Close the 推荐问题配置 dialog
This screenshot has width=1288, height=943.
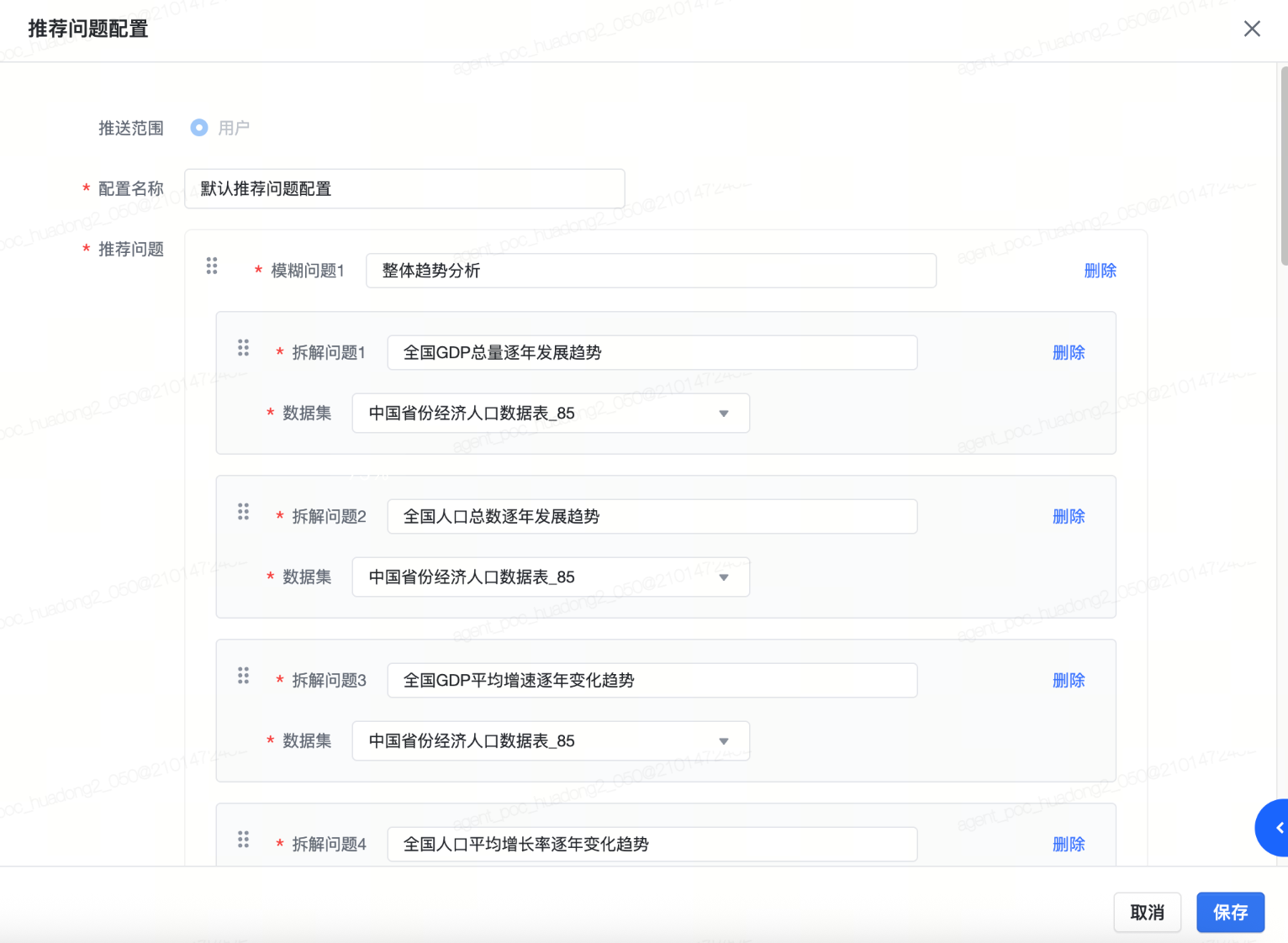click(x=1252, y=29)
